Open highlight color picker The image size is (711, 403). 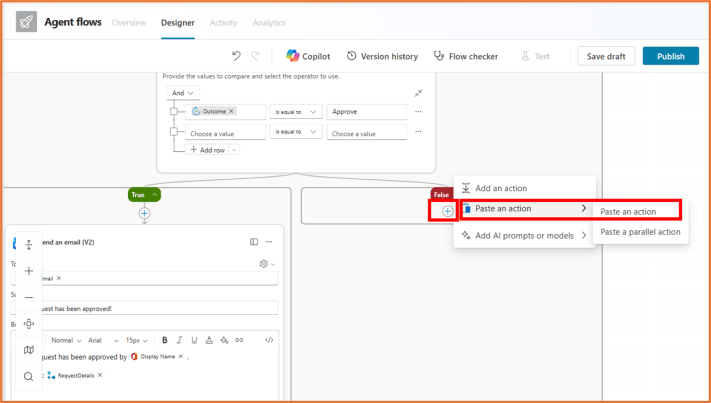click(224, 340)
